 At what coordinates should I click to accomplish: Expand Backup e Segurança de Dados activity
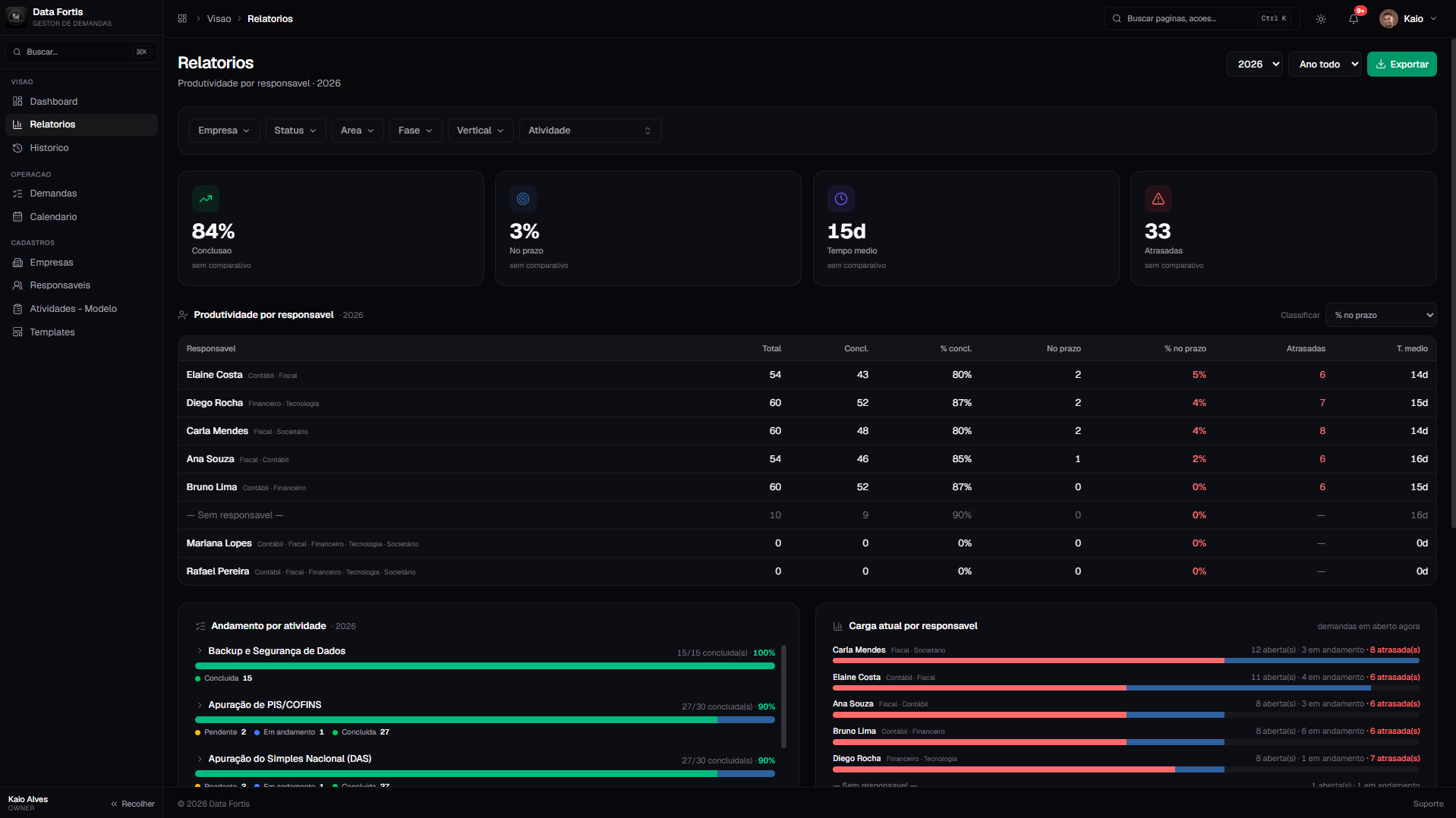tap(200, 651)
